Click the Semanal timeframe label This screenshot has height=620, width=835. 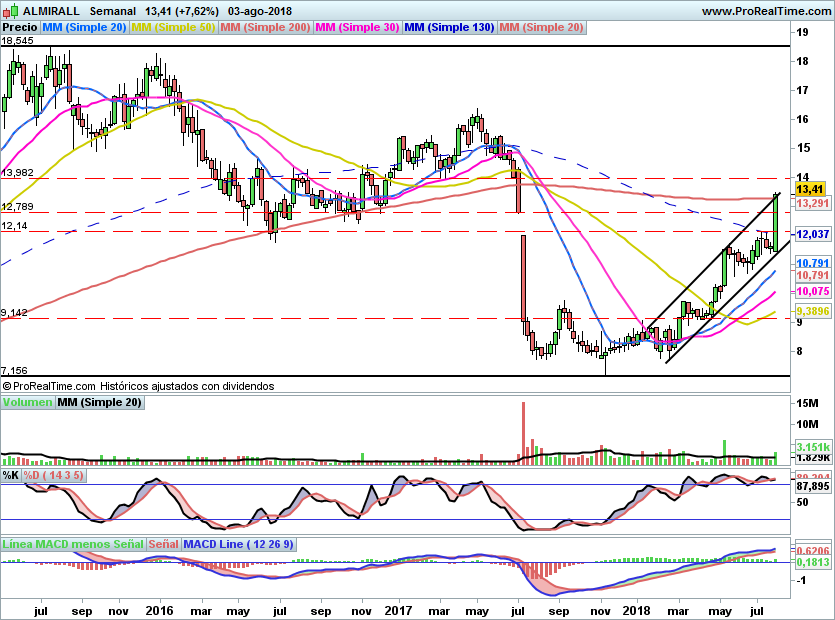click(x=112, y=11)
